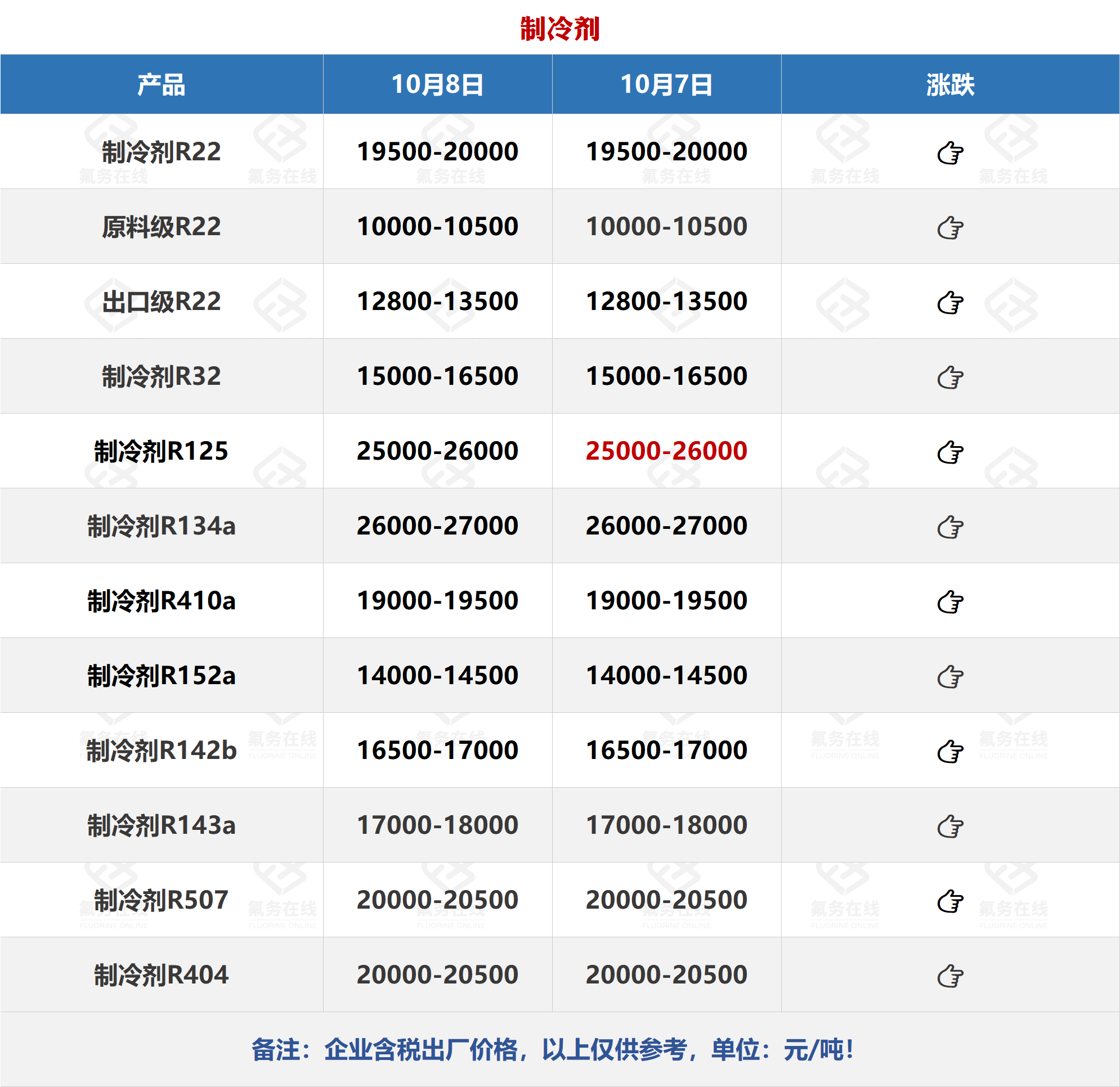Select the 制冷剂R507 product name
Screen dimensions: 1120x1087
click(161, 900)
